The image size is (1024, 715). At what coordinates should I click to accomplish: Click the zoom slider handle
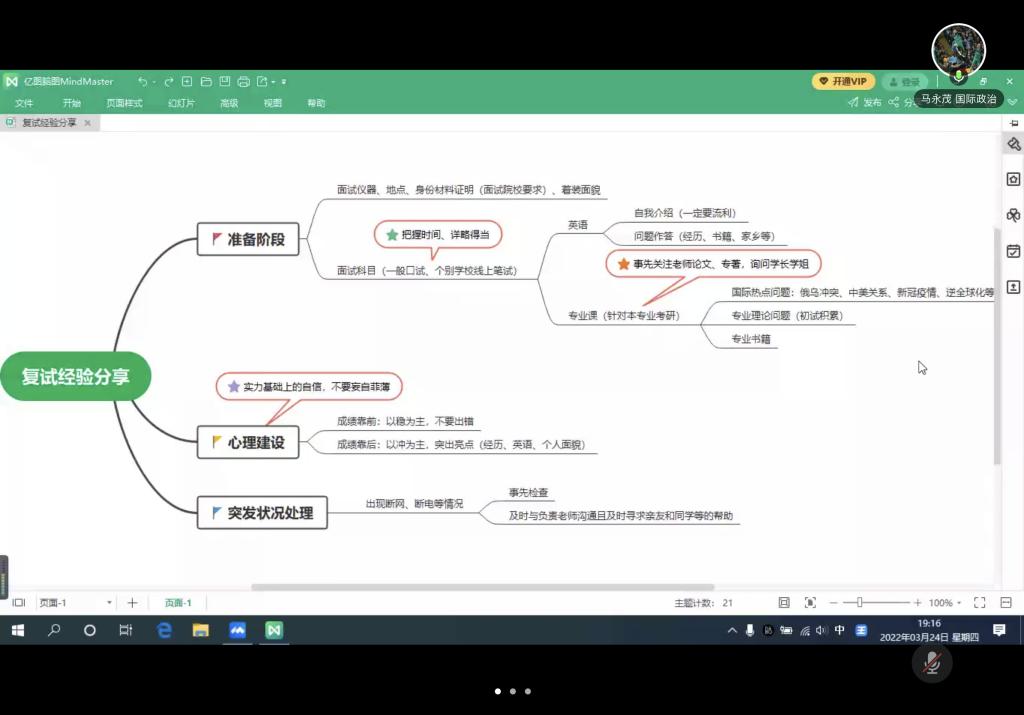(x=859, y=603)
